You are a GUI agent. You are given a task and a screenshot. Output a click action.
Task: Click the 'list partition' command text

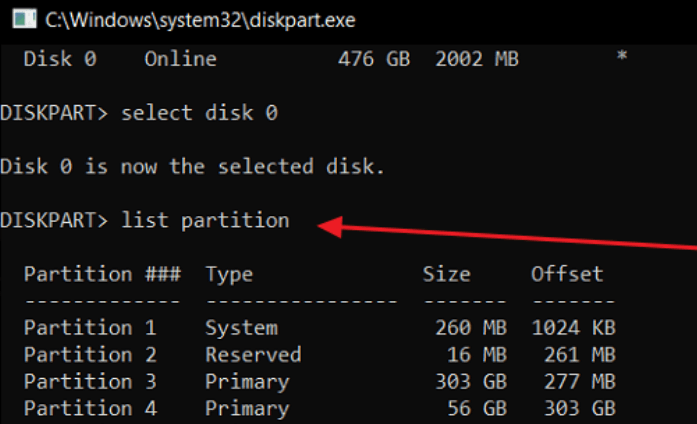(x=205, y=220)
